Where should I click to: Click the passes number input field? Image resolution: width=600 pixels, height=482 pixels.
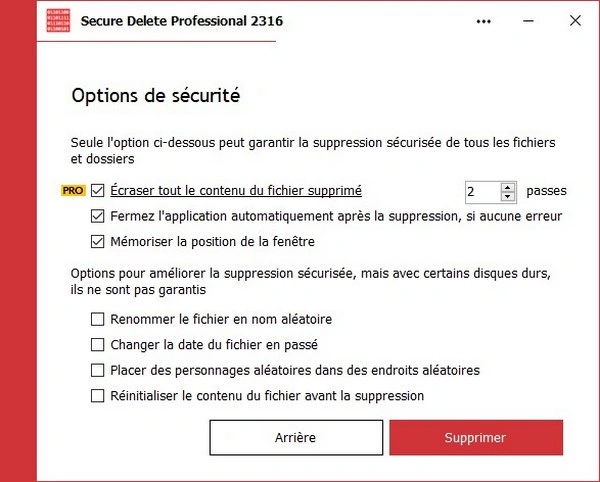pos(481,191)
